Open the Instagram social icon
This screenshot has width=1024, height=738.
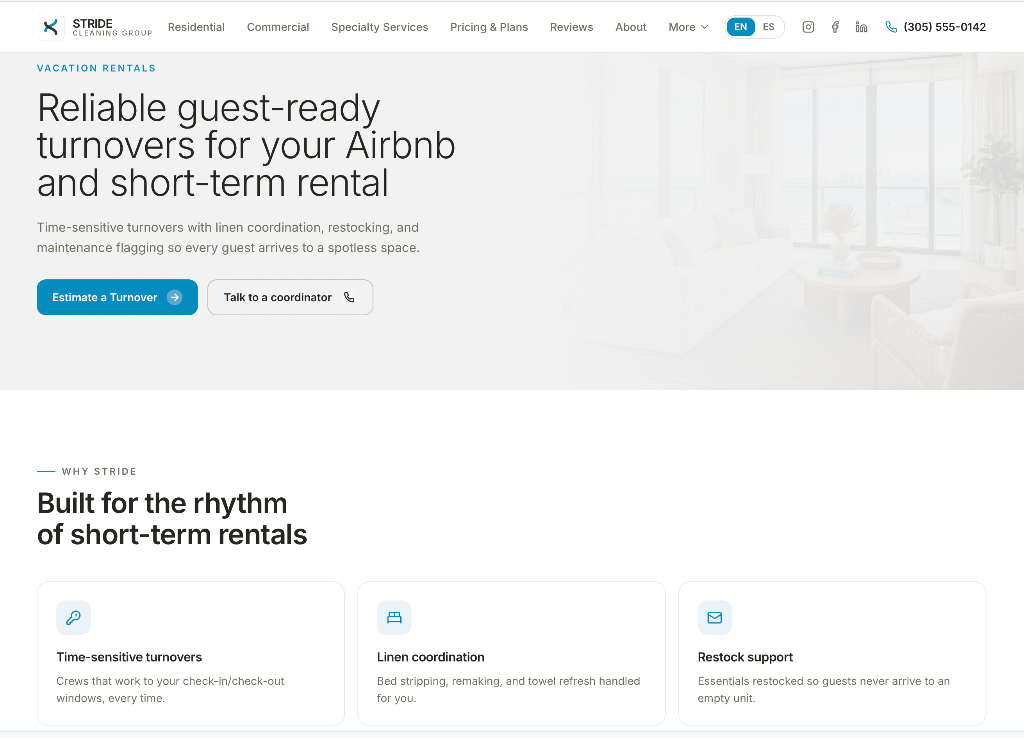pos(808,27)
